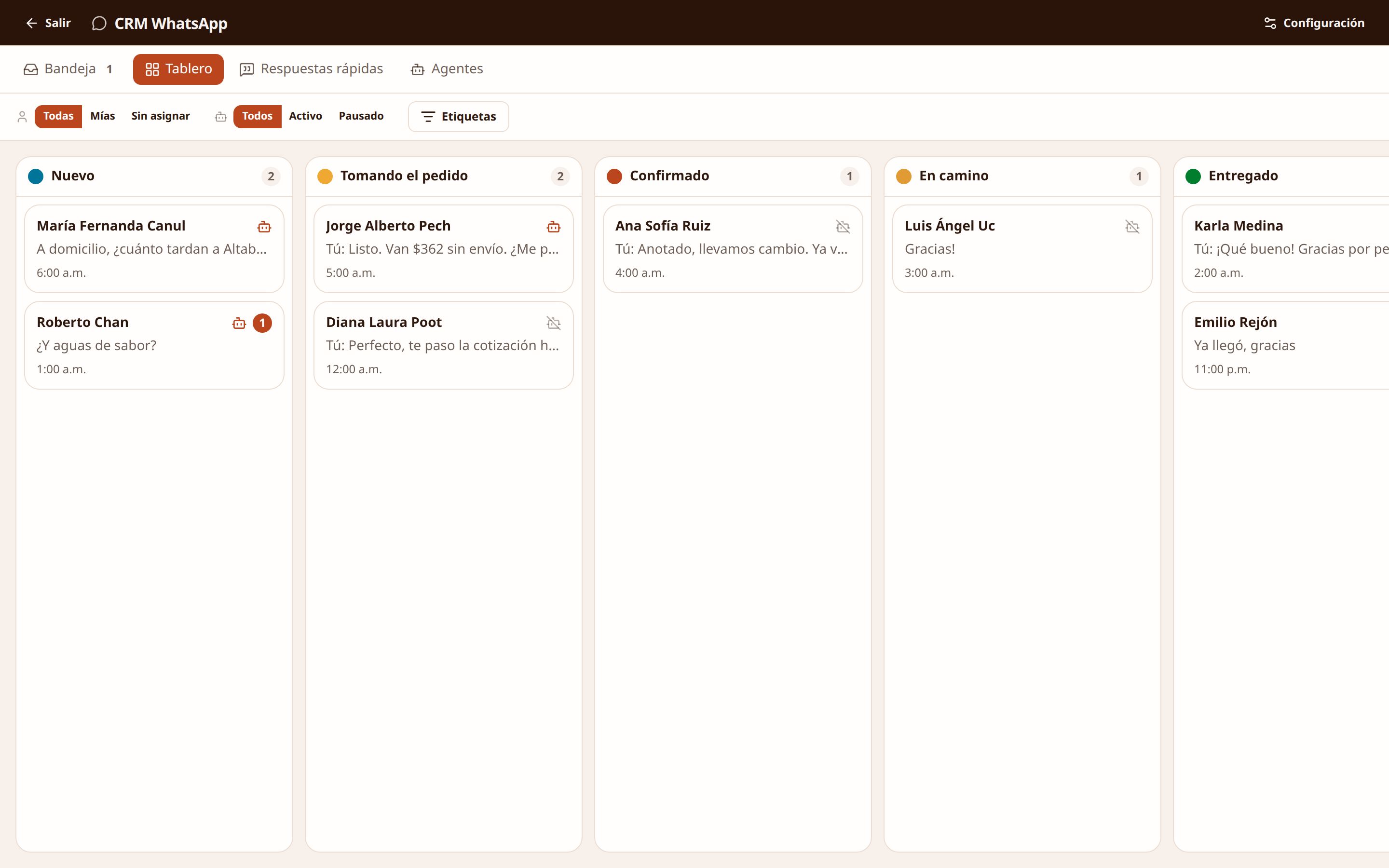1389x868 pixels.
Task: Open Karla Medina conversation name
Action: click(1239, 226)
